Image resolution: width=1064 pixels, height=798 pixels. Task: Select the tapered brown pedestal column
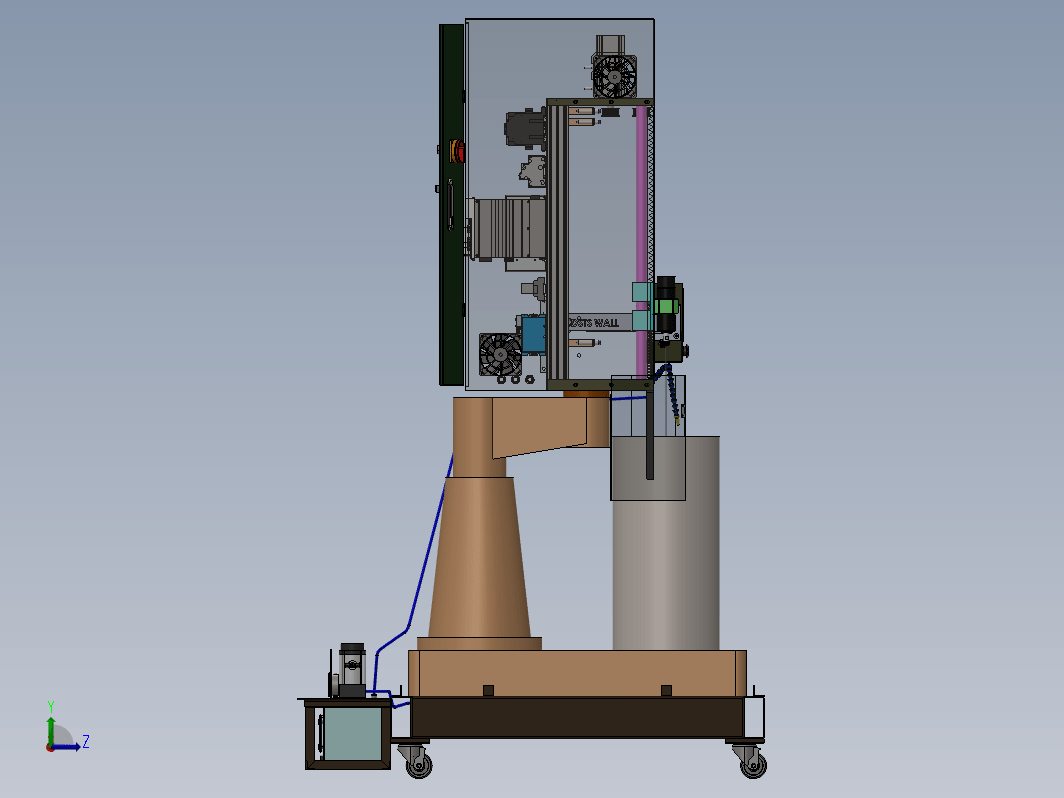click(x=480, y=556)
